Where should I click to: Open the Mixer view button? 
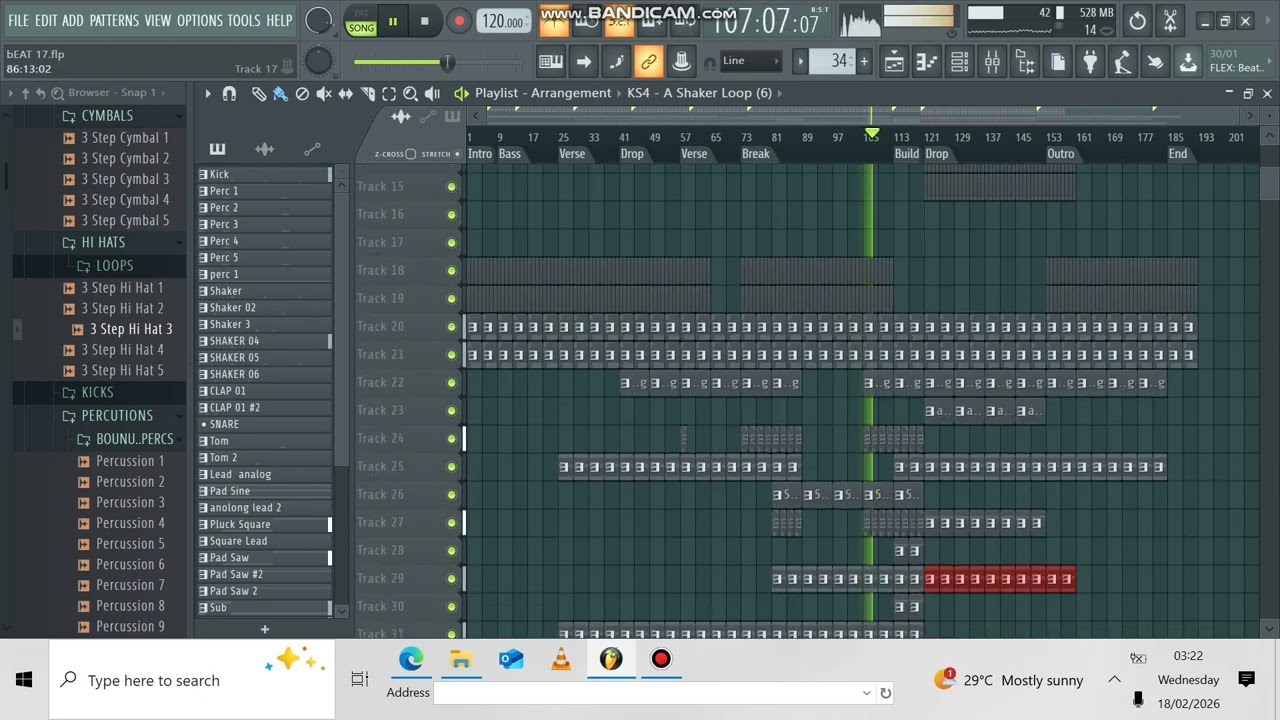coord(992,62)
